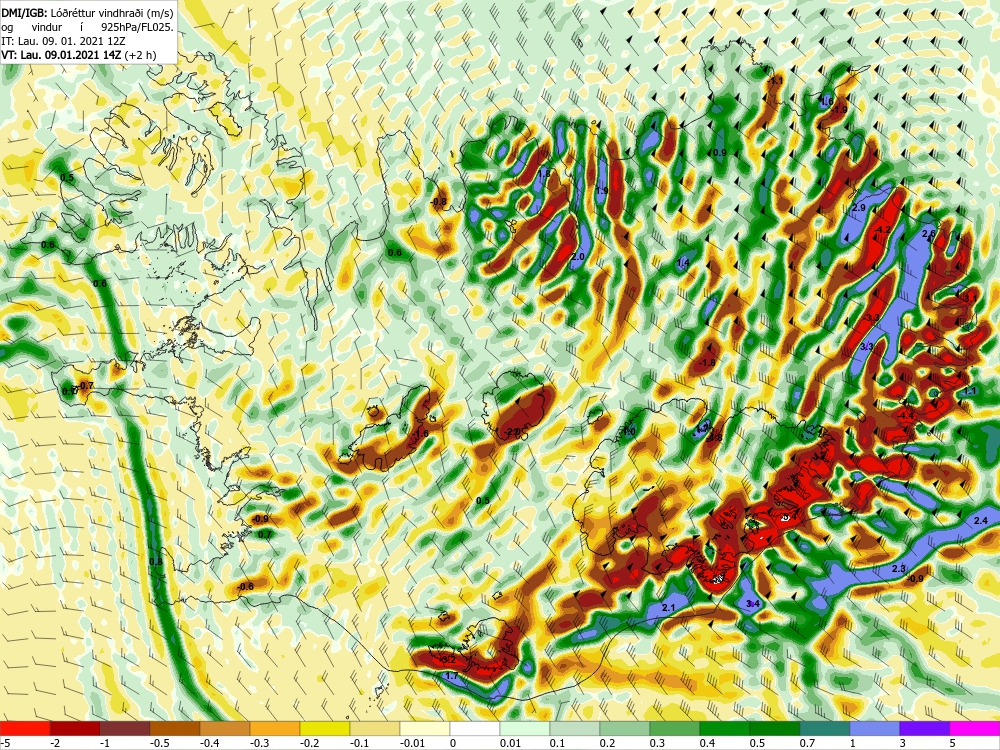Select the brown legend swatch between -0.5 and -0.4

pyautogui.click(x=175, y=728)
